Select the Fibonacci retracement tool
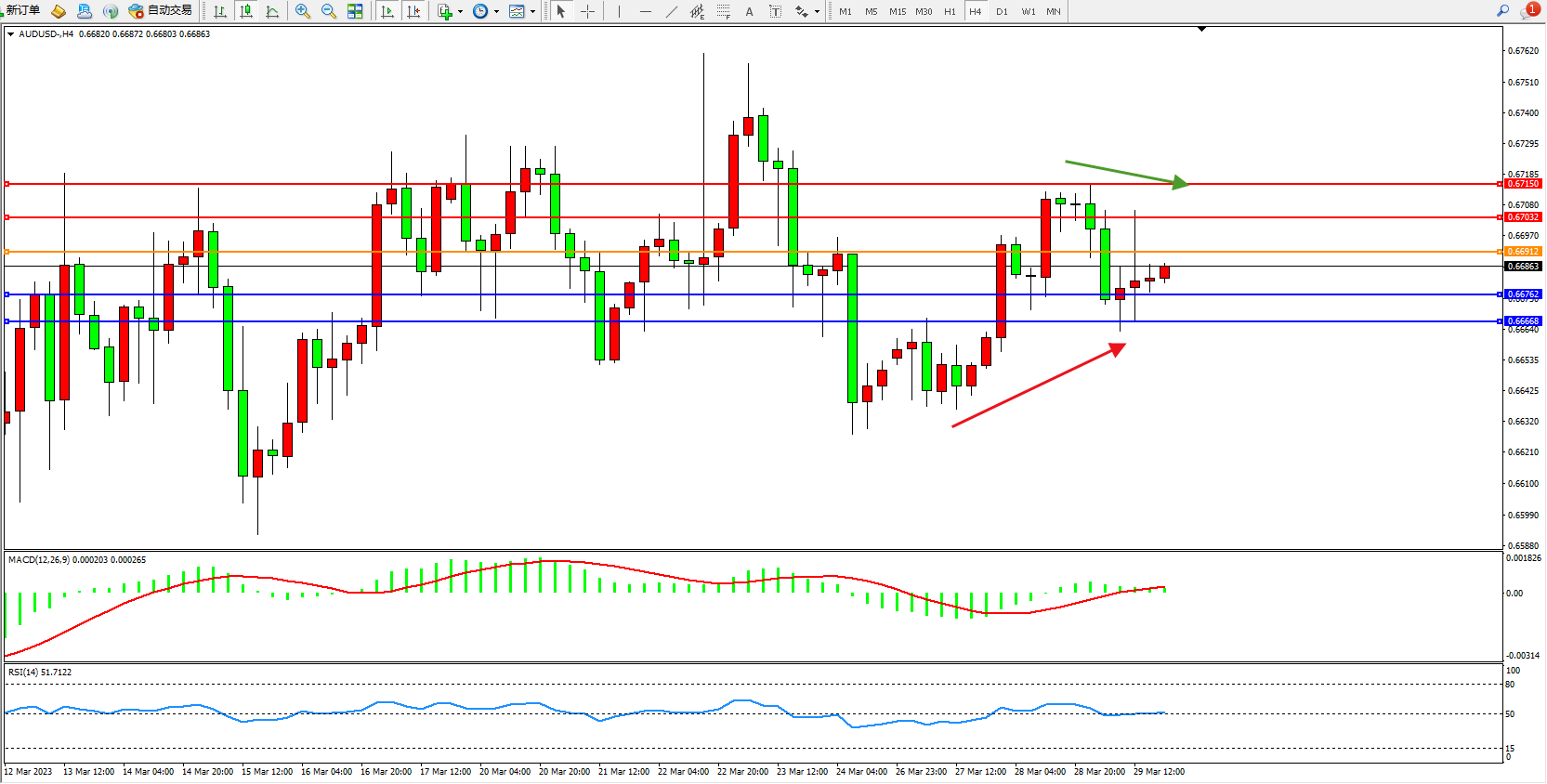Viewport: 1547px width, 784px height. [x=723, y=11]
